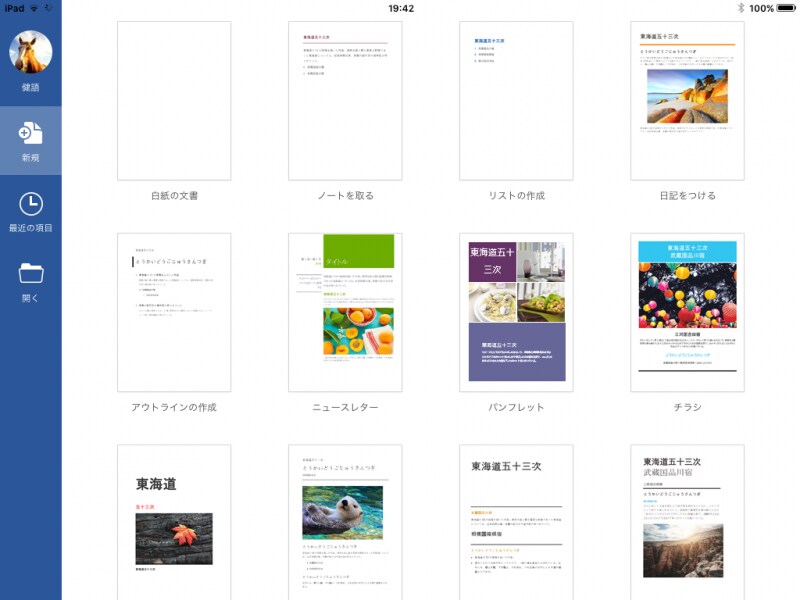The image size is (800, 600).
Task: Select the otter photo template with 東海道五十三次
Action: coord(347,520)
